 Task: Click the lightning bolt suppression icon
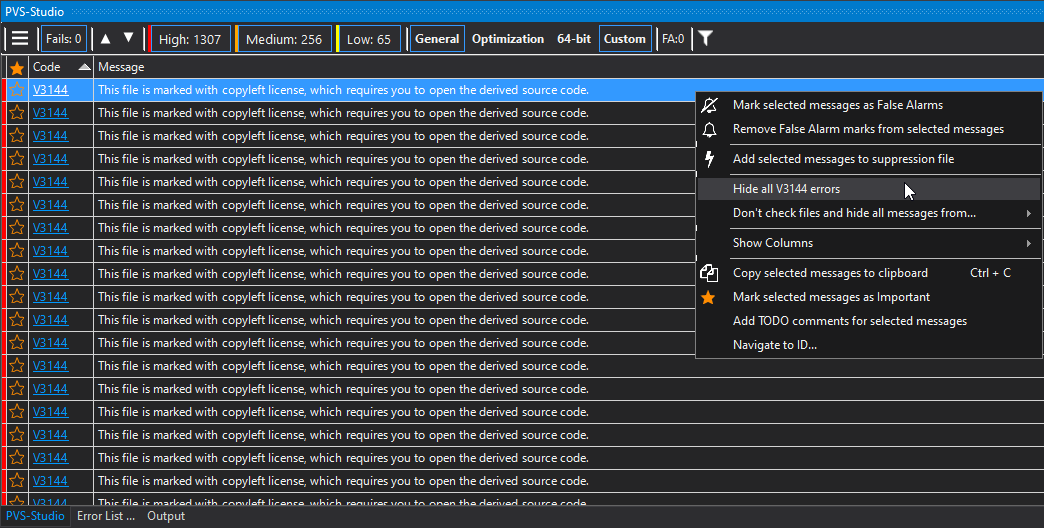(x=710, y=159)
